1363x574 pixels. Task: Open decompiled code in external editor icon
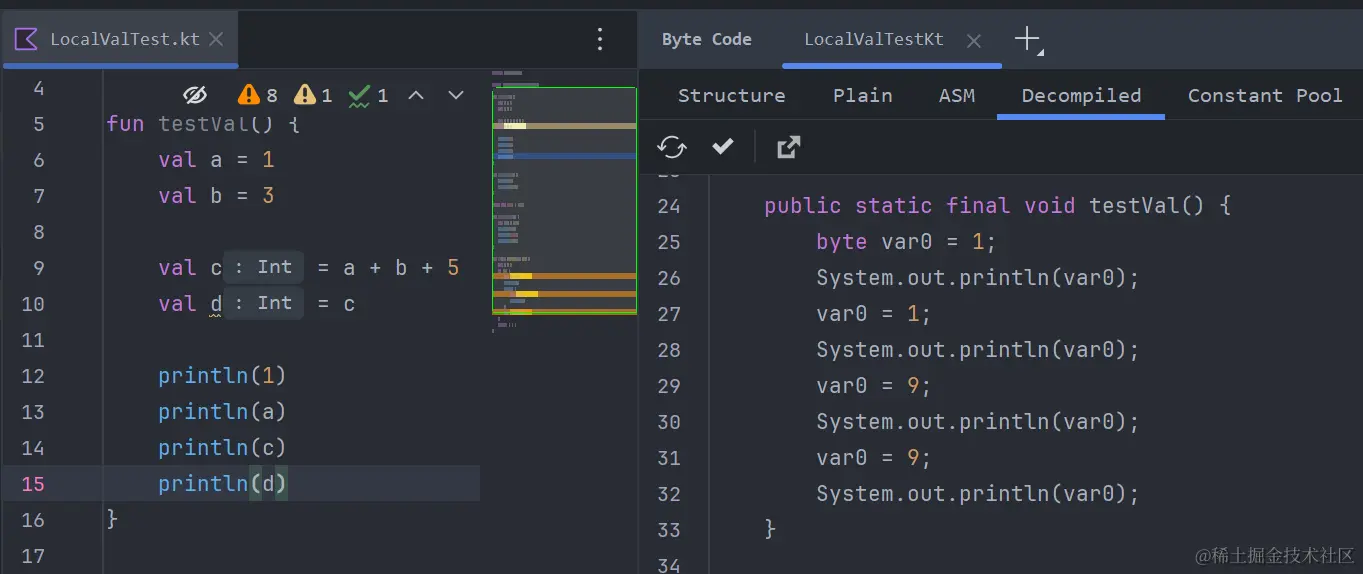click(788, 147)
